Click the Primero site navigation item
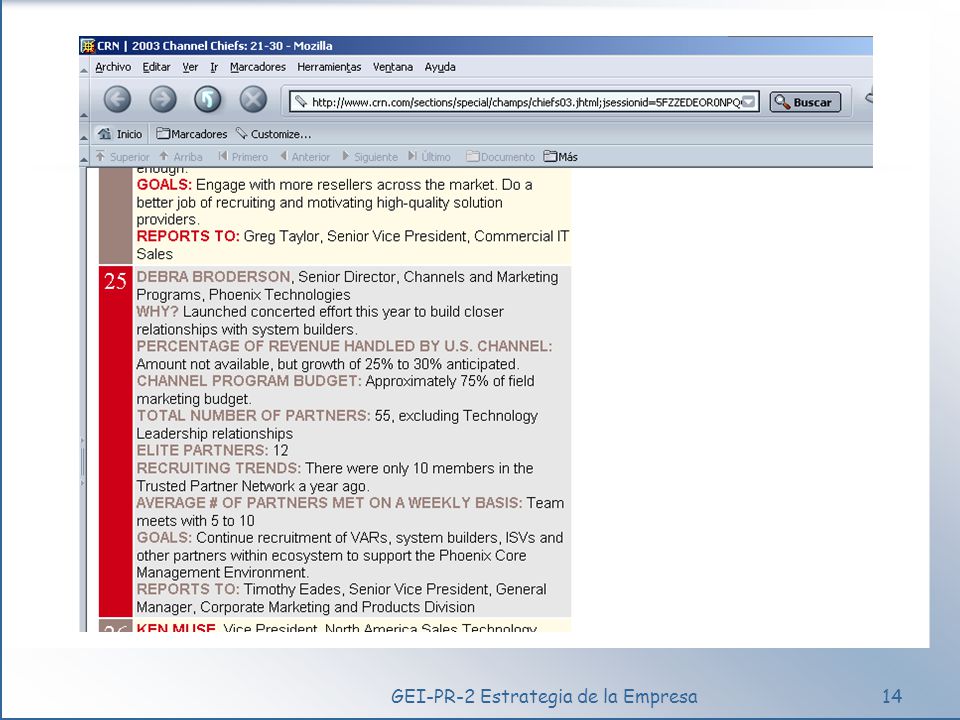 [x=243, y=157]
